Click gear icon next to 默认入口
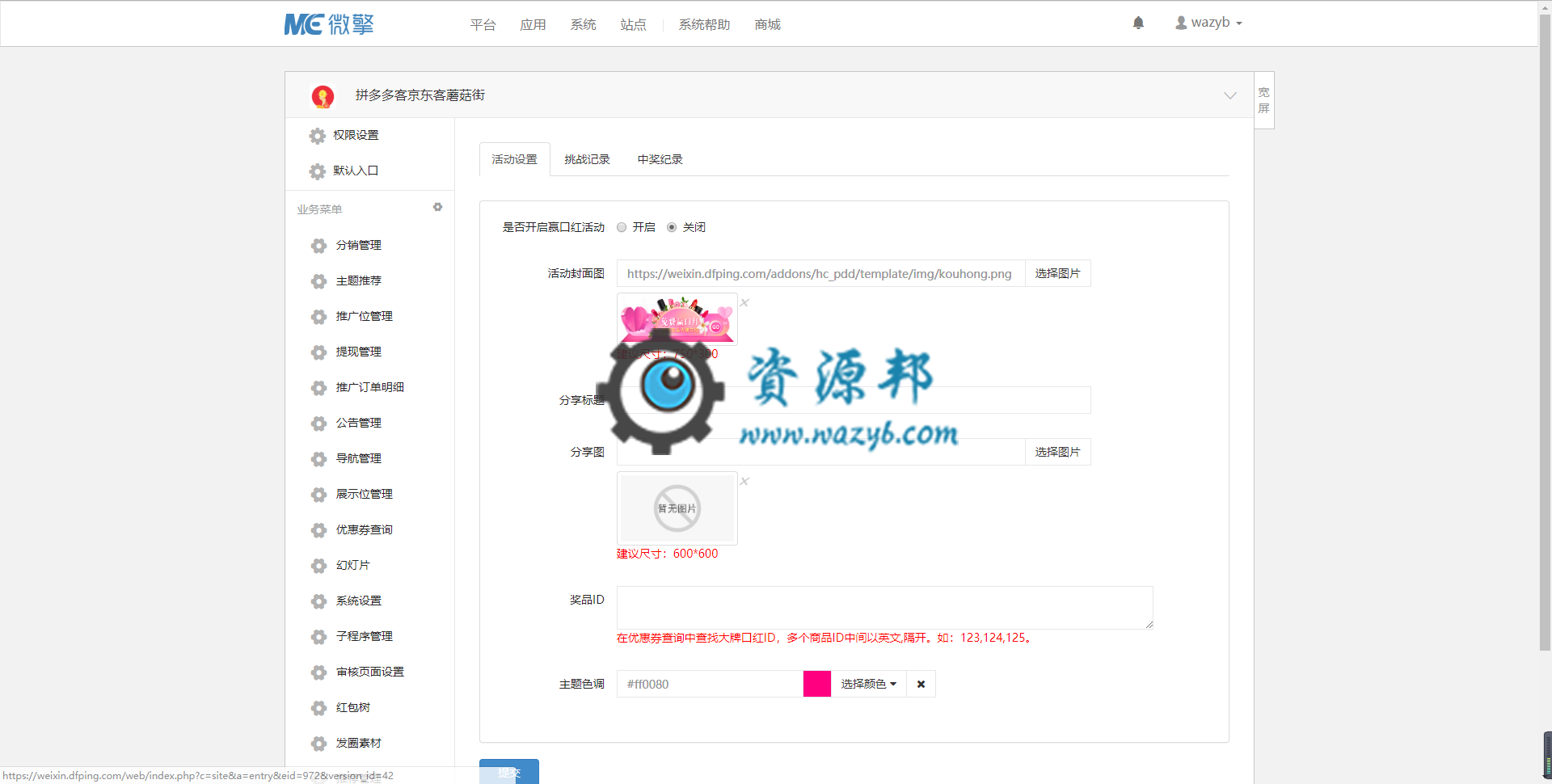 click(x=318, y=171)
